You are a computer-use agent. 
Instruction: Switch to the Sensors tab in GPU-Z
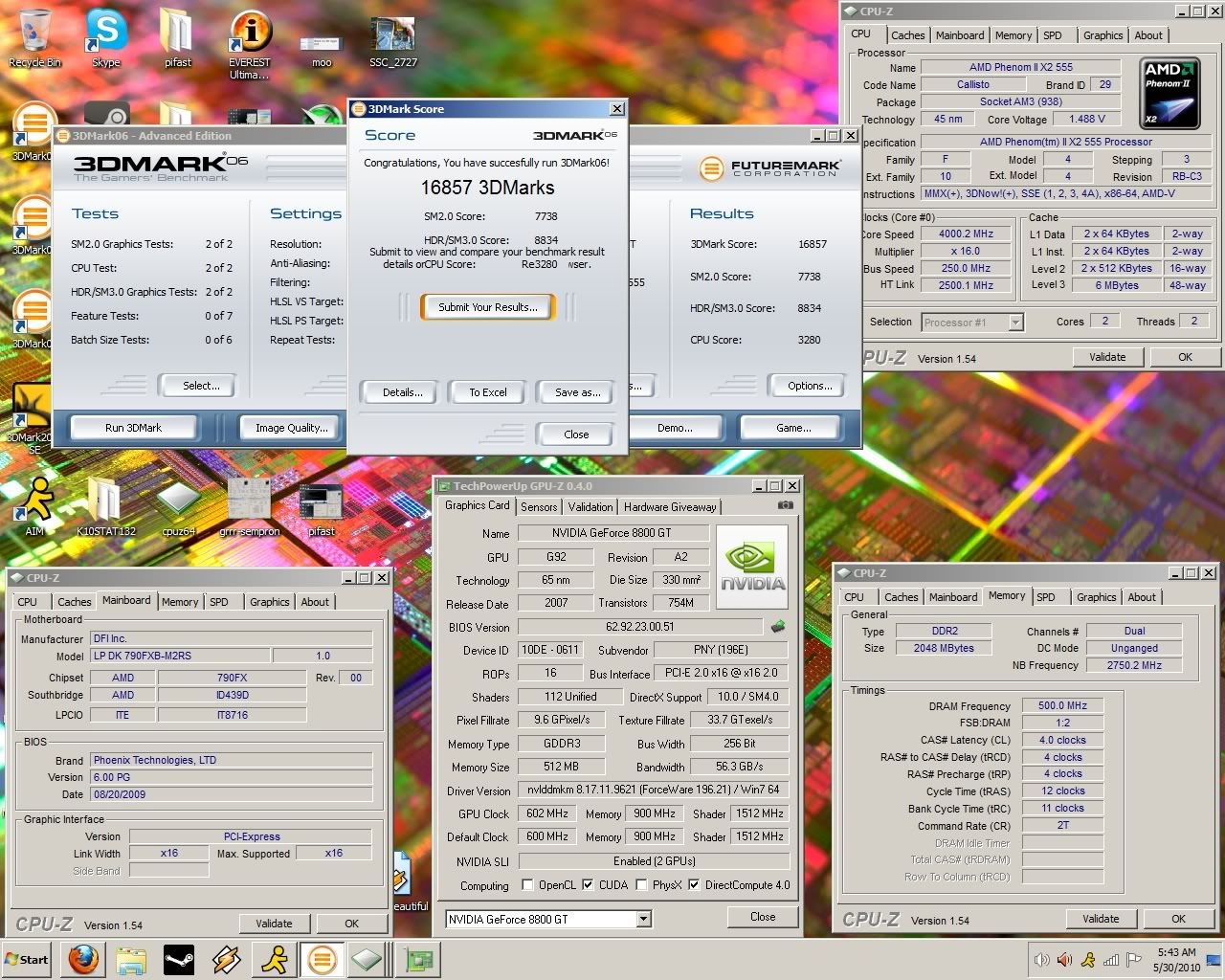pyautogui.click(x=539, y=507)
